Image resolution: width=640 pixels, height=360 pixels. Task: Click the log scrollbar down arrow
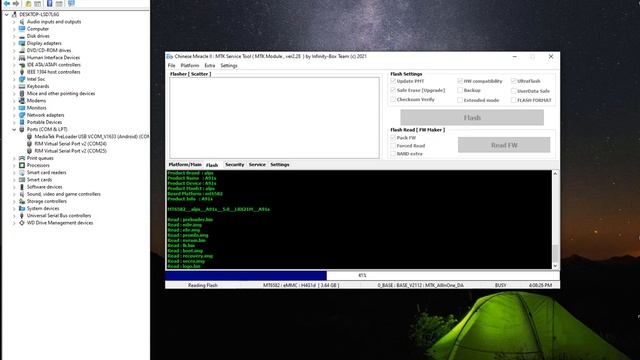tap(555, 266)
